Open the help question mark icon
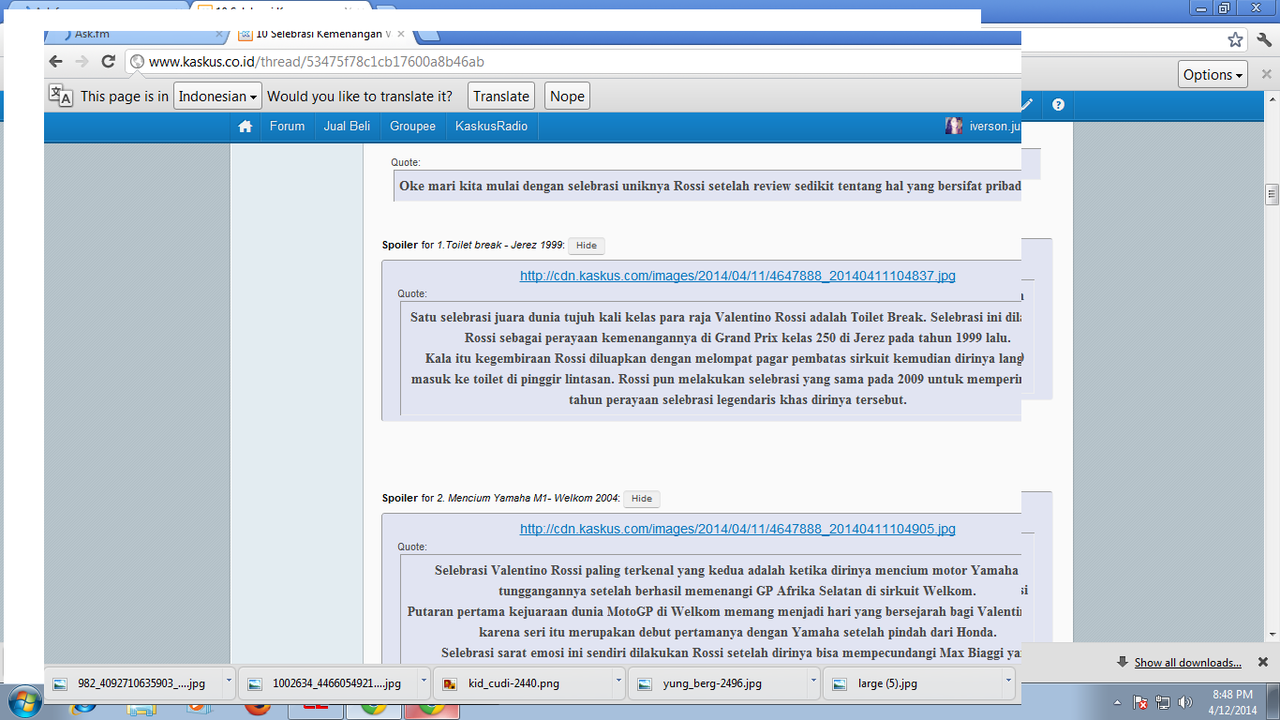The image size is (1280, 720). point(1058,105)
